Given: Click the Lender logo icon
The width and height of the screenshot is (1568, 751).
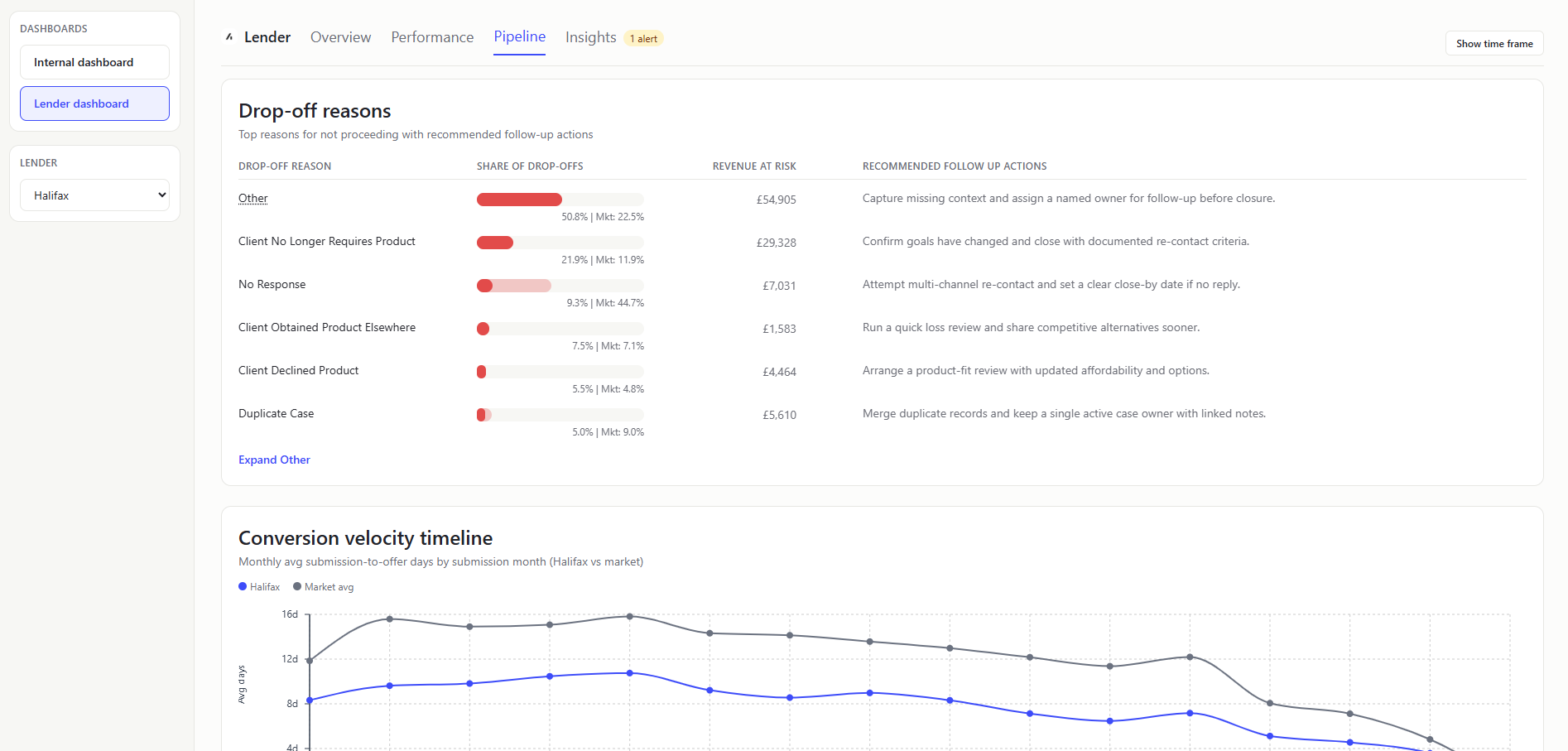Looking at the screenshot, I should [229, 36].
